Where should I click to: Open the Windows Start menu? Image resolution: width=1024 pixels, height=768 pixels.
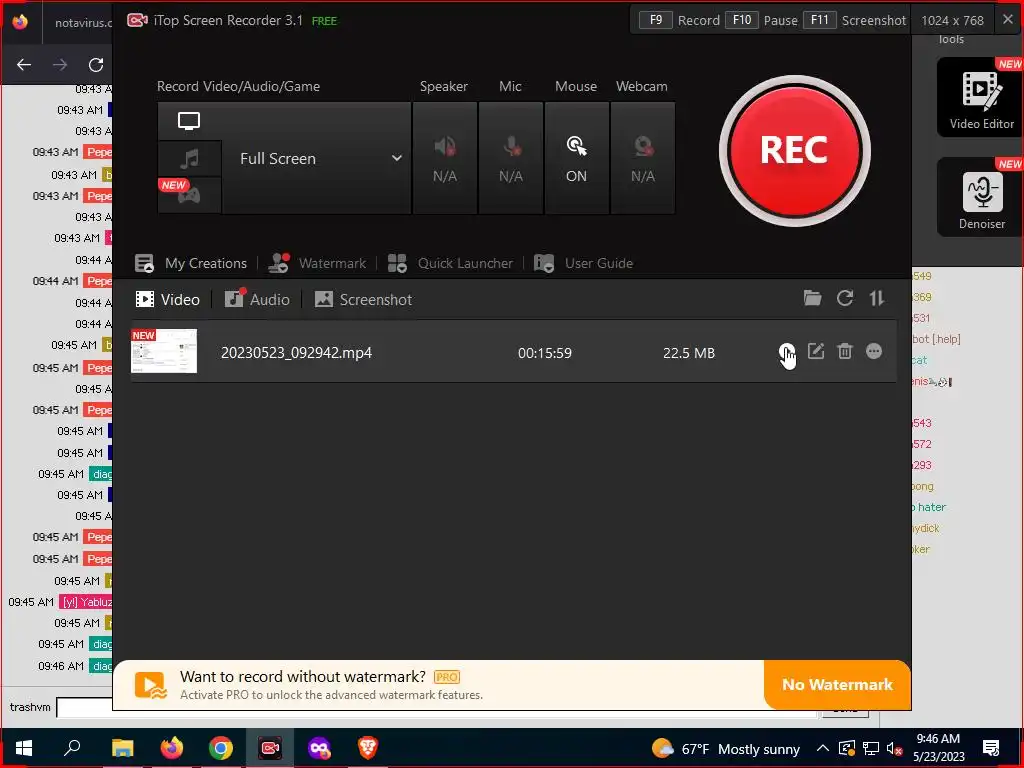coord(24,748)
